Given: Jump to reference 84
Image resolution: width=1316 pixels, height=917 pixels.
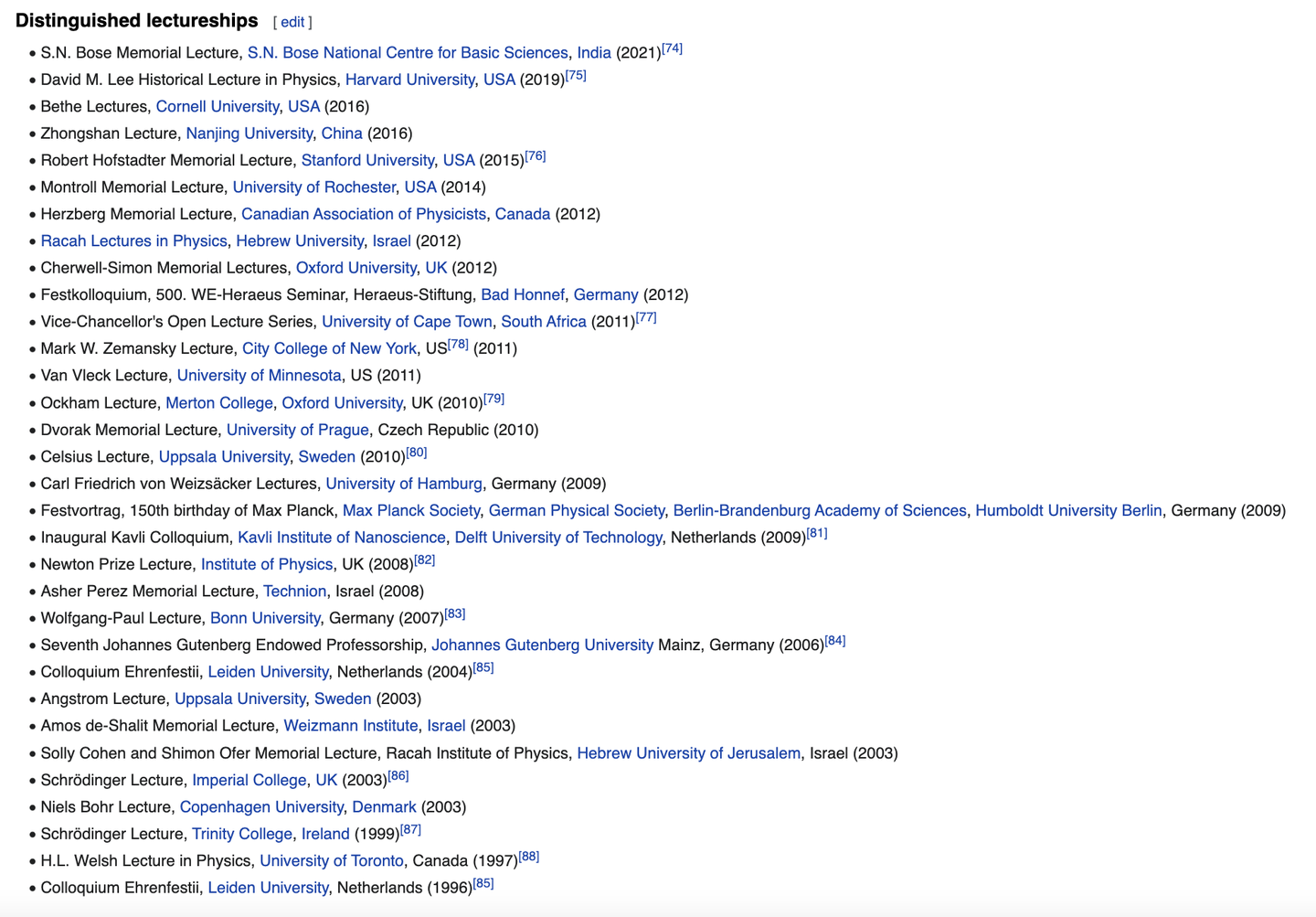Looking at the screenshot, I should [835, 641].
